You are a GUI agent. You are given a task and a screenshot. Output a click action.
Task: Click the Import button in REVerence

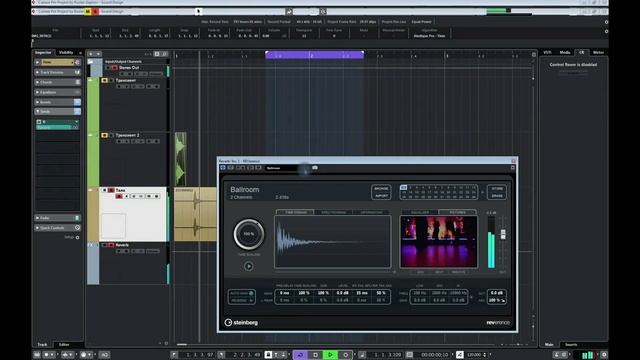point(381,196)
